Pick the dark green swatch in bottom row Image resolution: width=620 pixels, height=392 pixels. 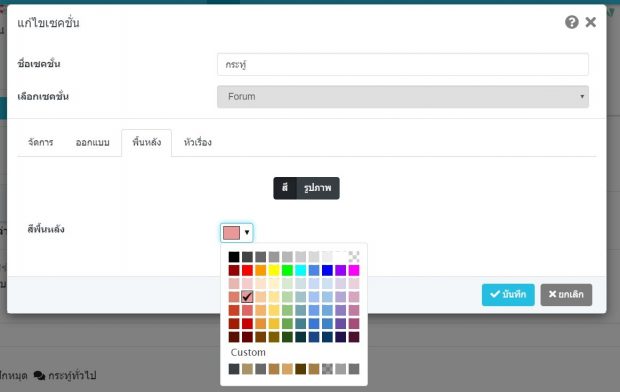point(287,337)
